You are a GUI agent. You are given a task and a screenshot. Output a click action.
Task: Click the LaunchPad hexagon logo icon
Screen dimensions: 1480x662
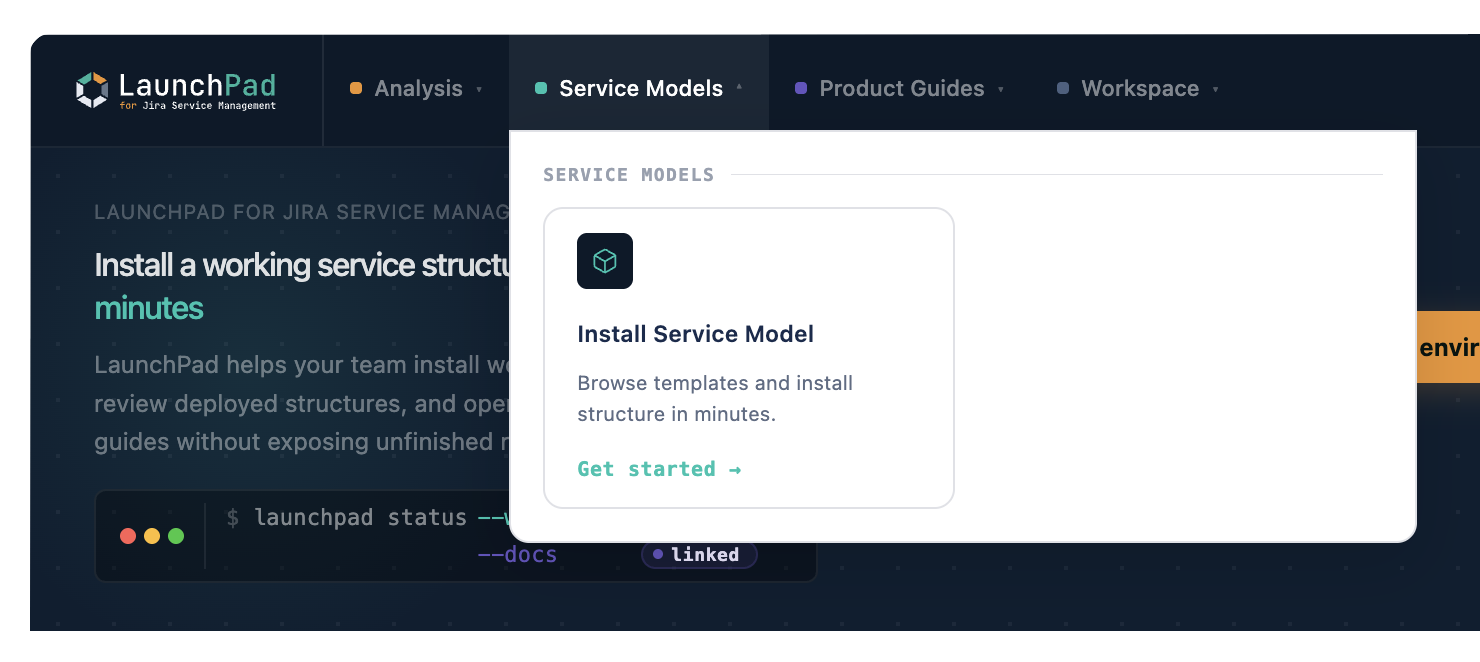click(x=92, y=90)
